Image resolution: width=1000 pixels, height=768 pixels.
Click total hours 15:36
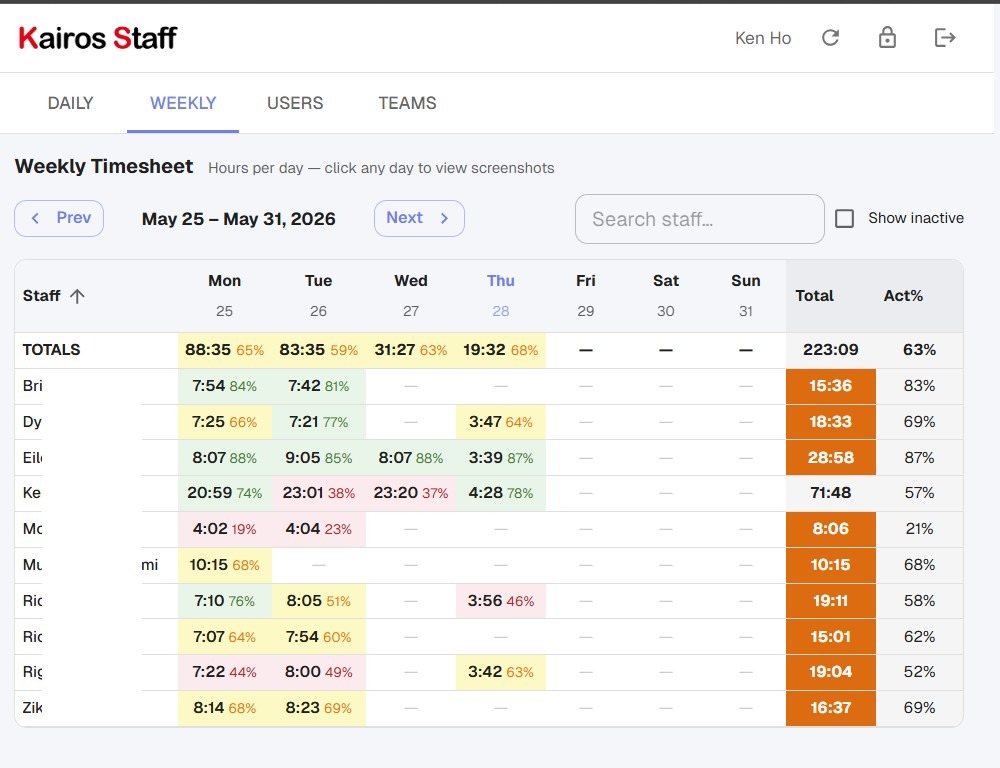tap(830, 386)
